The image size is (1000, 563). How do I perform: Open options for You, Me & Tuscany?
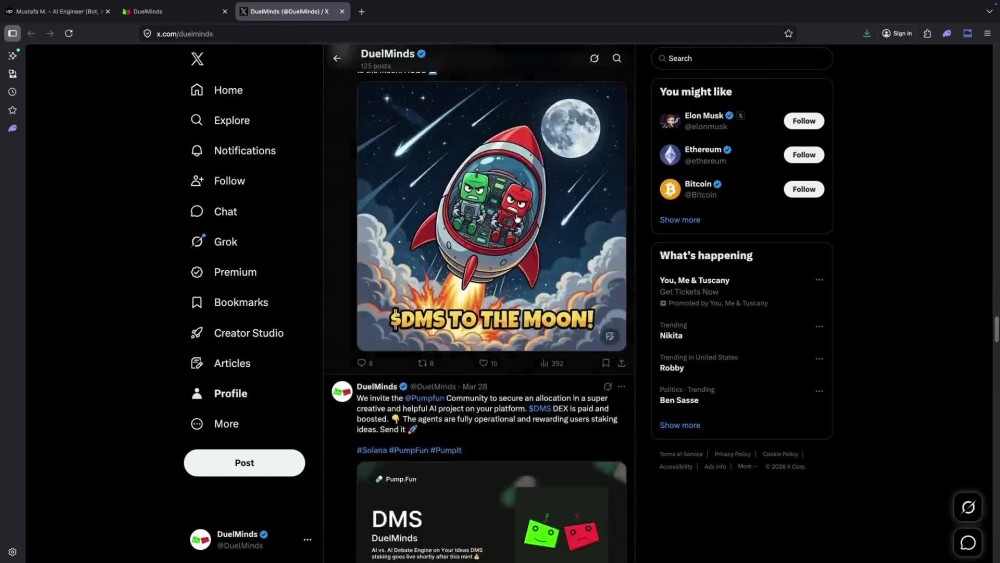pos(819,279)
